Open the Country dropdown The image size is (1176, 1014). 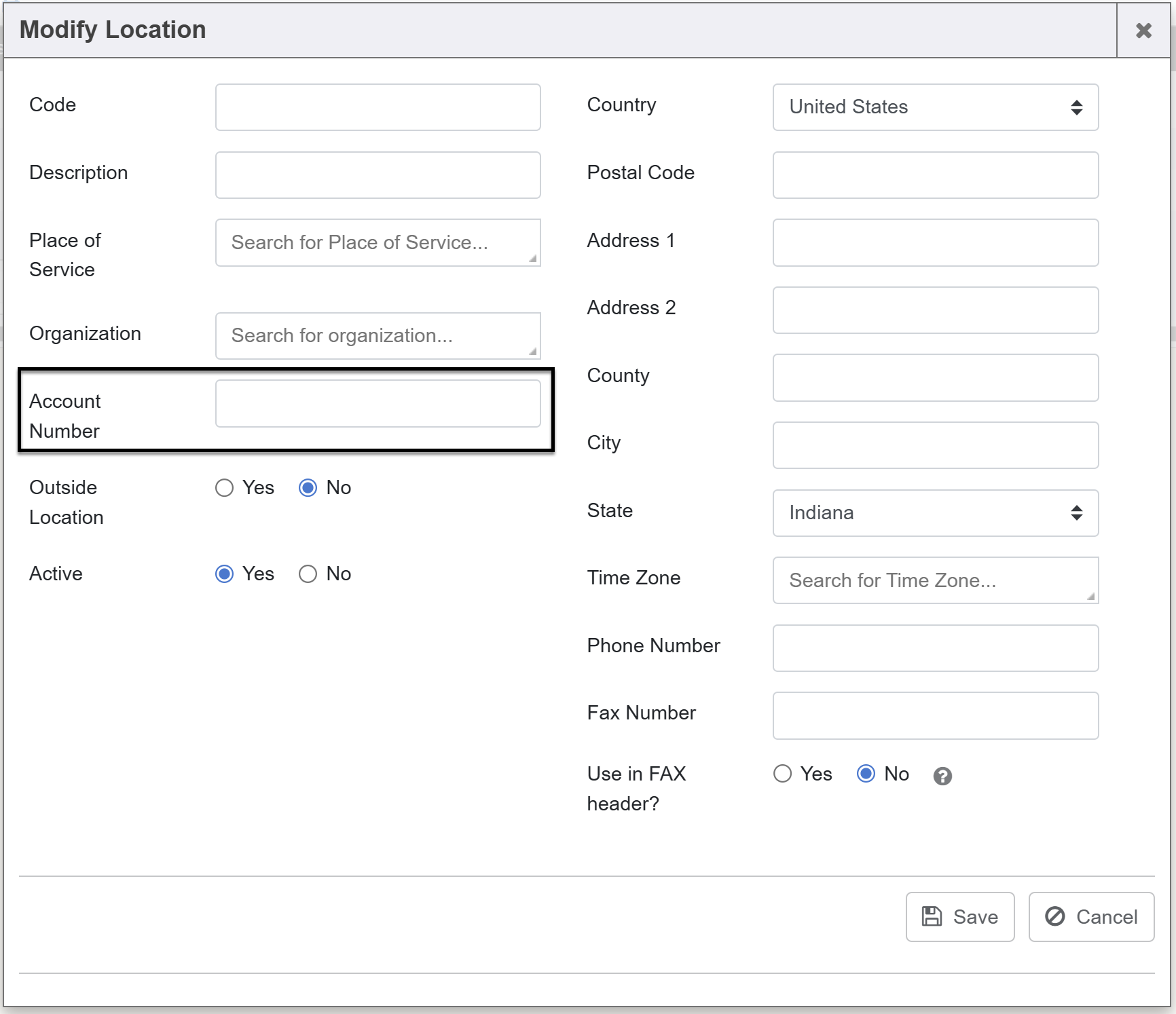click(935, 107)
